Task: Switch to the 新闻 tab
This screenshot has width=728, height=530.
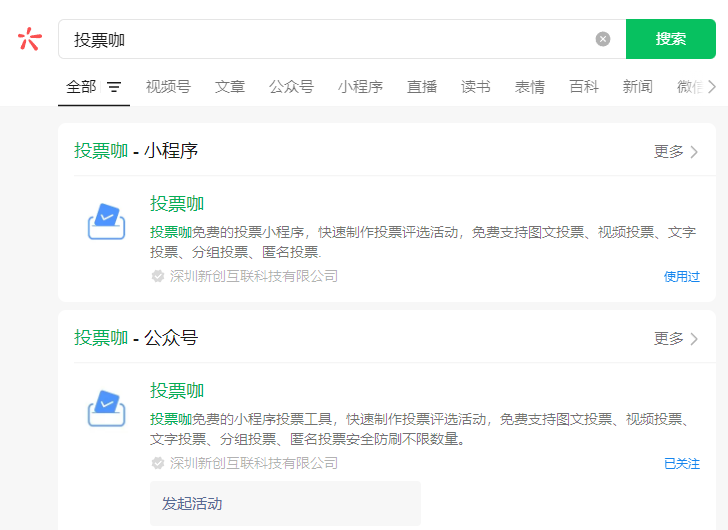Action: (x=637, y=87)
